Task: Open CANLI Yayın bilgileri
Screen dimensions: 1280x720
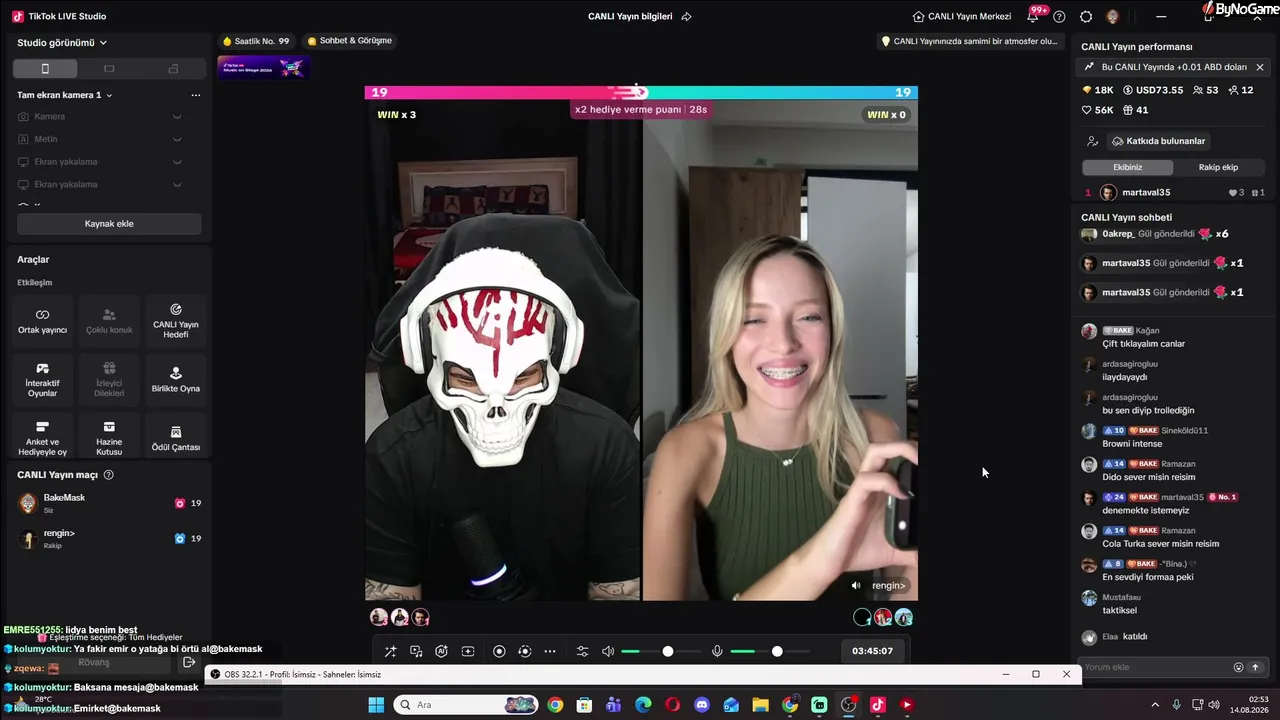Action: coord(630,16)
